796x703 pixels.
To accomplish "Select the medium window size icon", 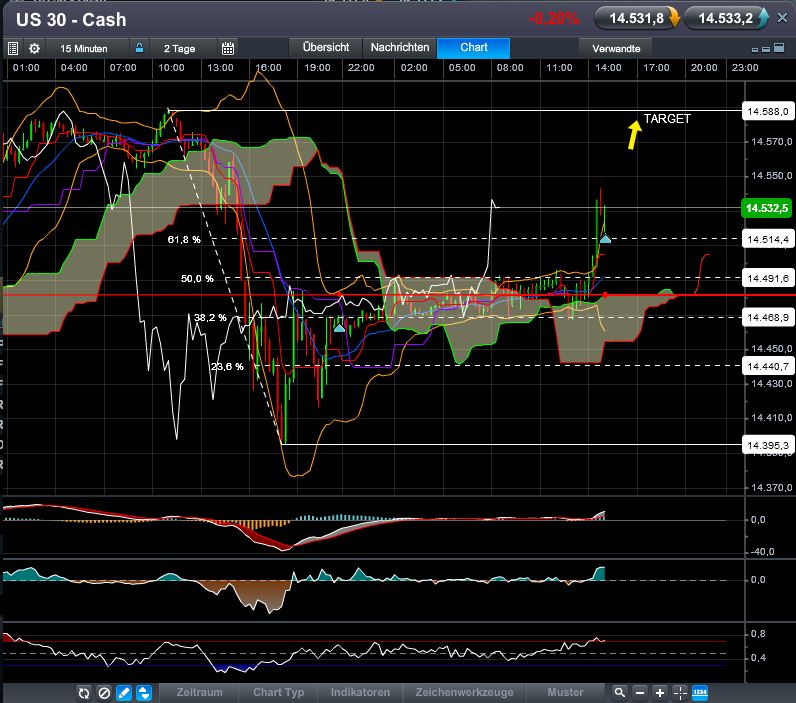I will [766, 49].
